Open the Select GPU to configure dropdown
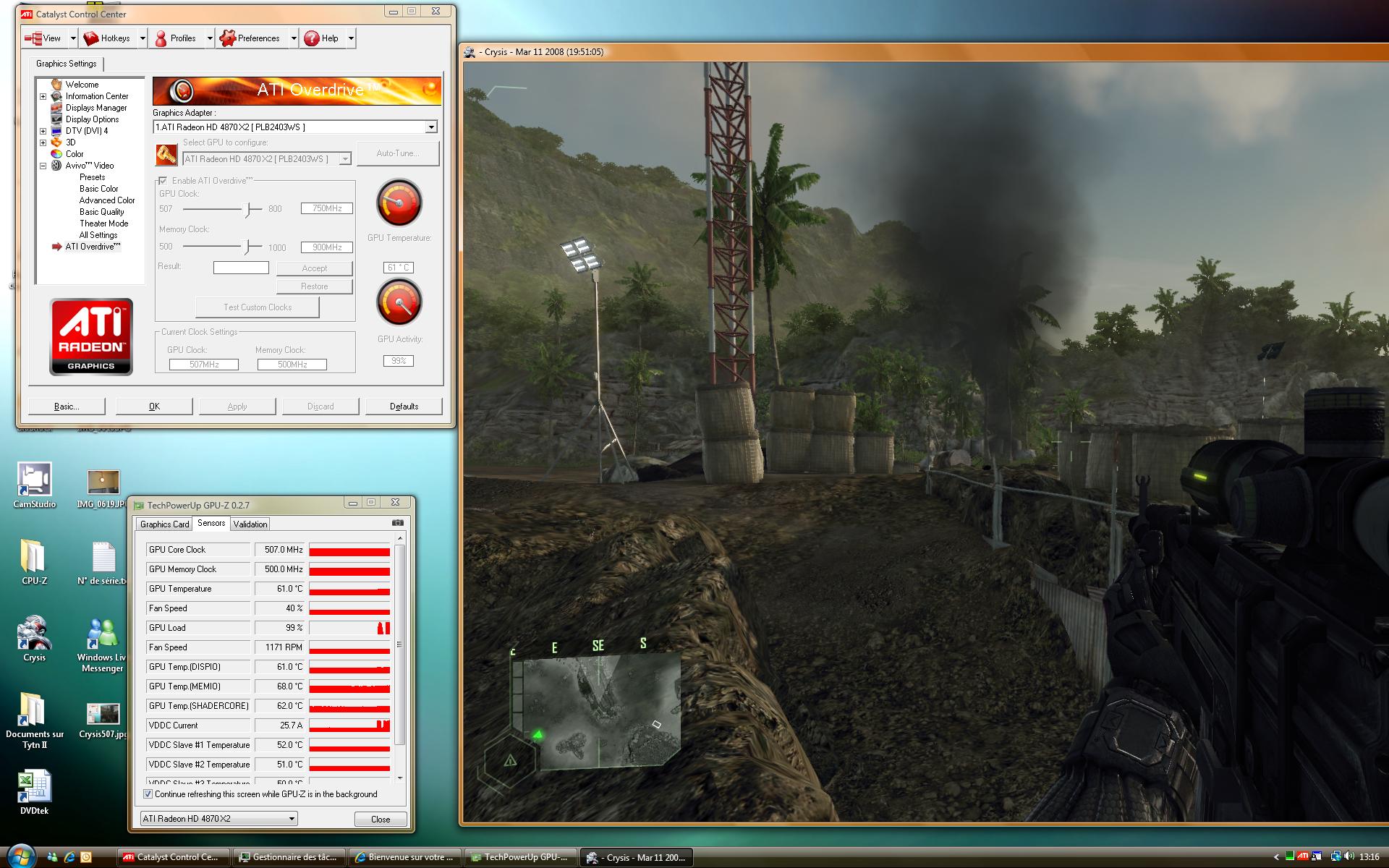 [267, 159]
